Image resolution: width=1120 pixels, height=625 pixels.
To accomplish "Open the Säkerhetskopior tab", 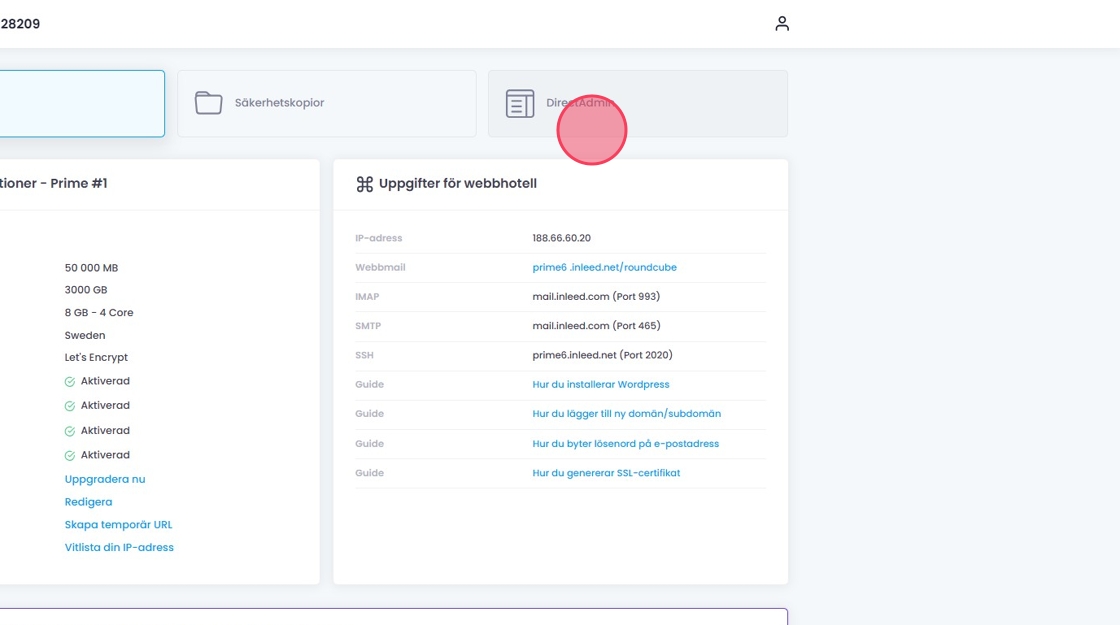I will coord(326,103).
